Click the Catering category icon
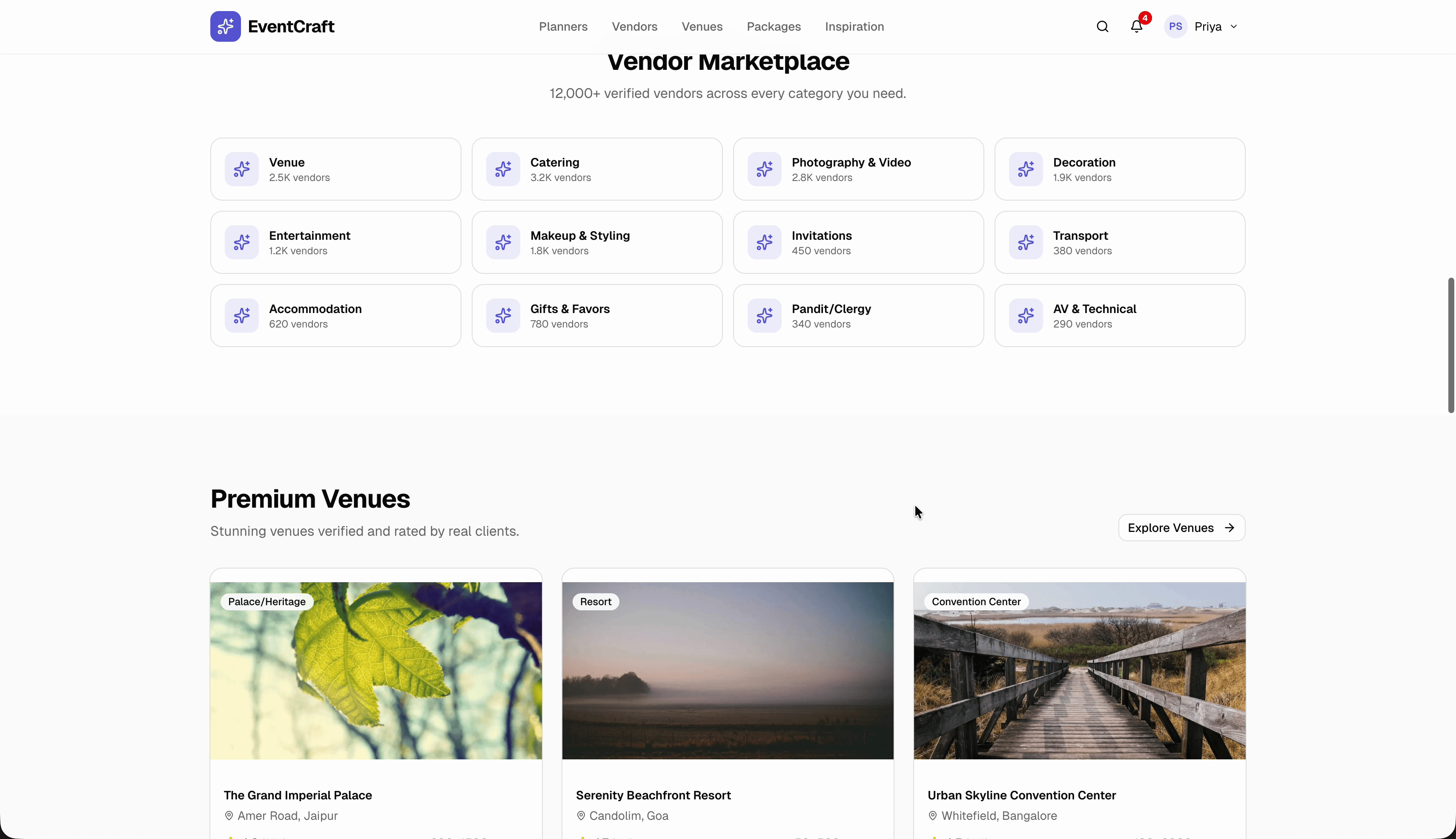This screenshot has height=839, width=1456. coord(503,168)
